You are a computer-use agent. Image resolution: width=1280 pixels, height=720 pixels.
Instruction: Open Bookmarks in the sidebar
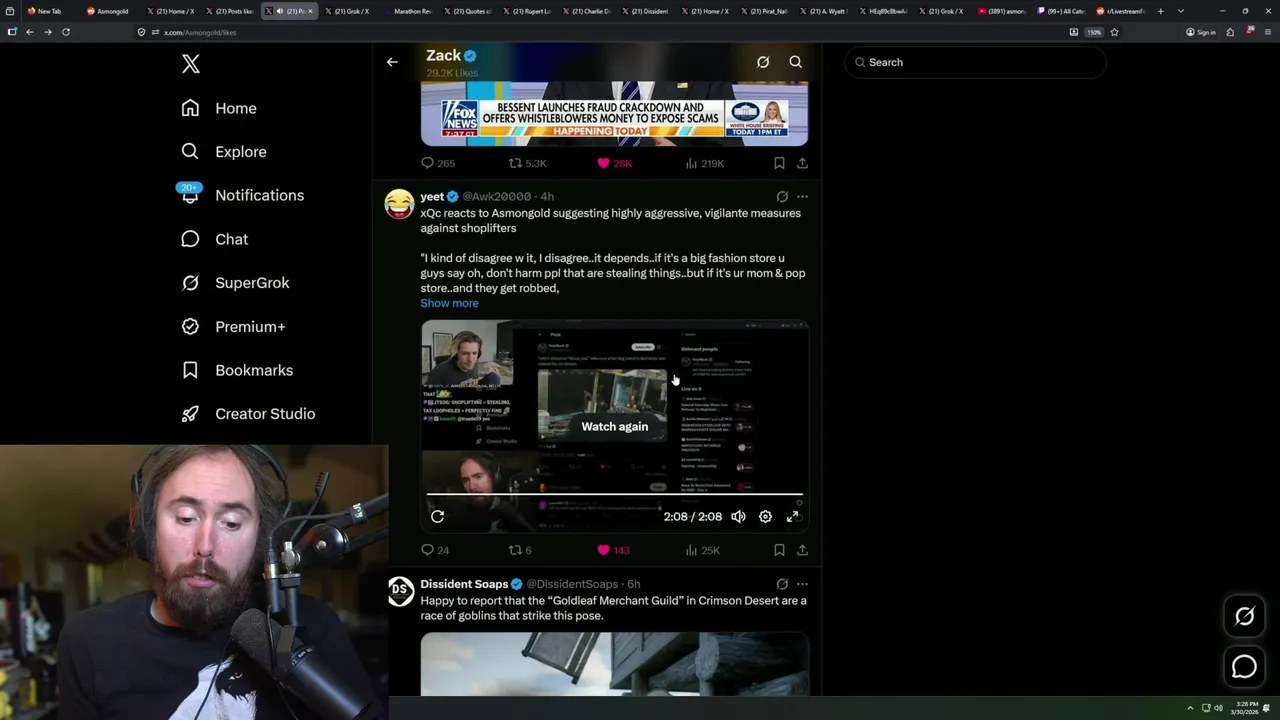point(237,370)
